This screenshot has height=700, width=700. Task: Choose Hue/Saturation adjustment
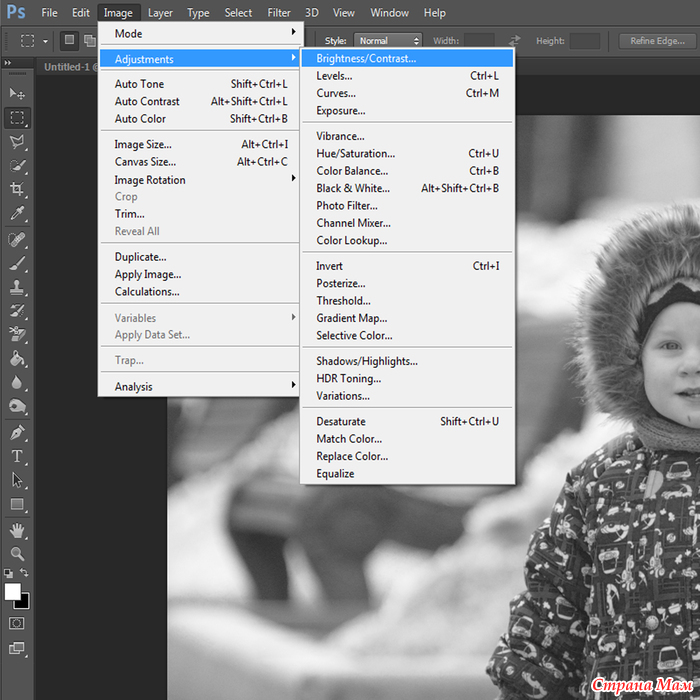pyautogui.click(x=407, y=154)
